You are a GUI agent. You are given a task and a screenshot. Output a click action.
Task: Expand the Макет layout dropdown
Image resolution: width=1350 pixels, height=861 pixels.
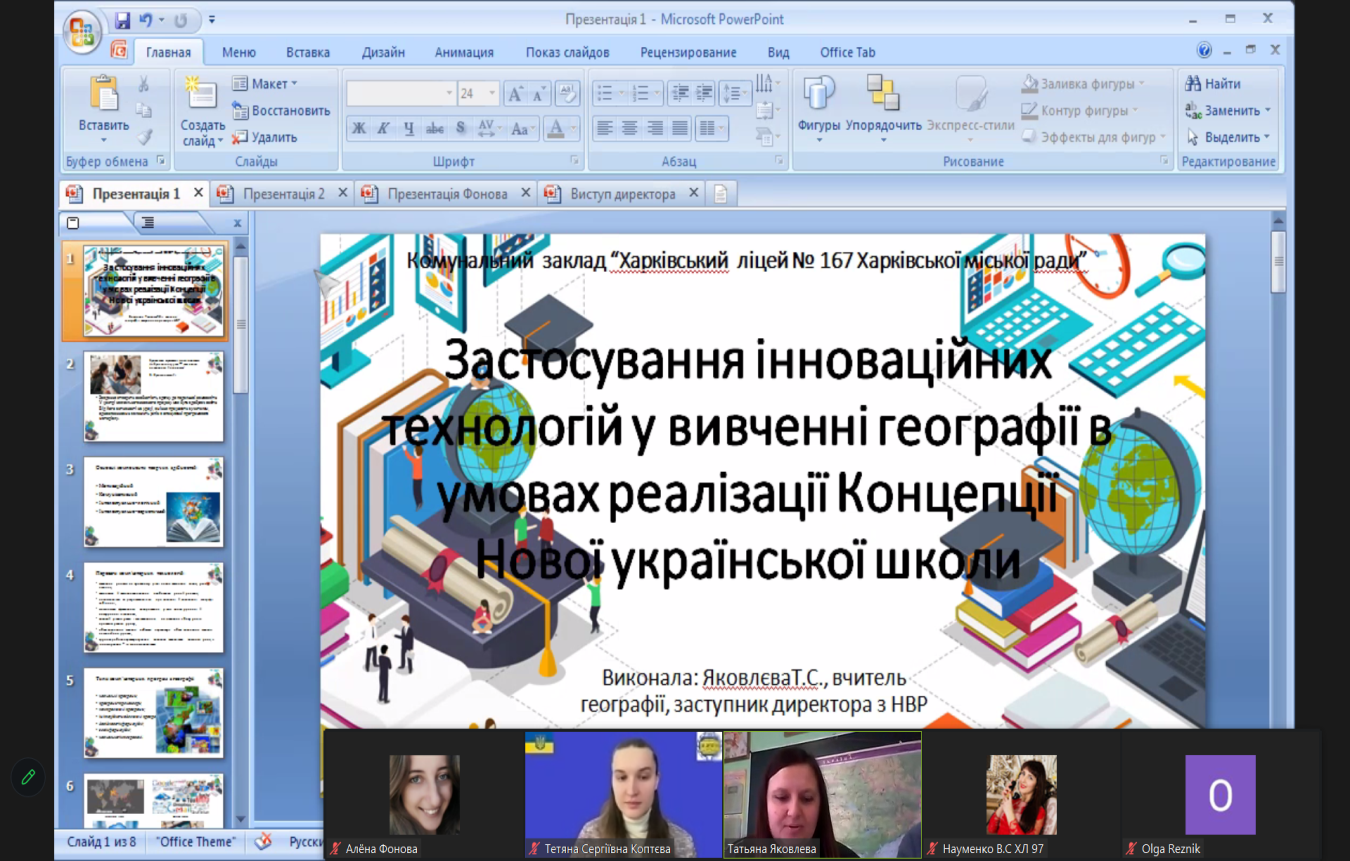pyautogui.click(x=265, y=84)
